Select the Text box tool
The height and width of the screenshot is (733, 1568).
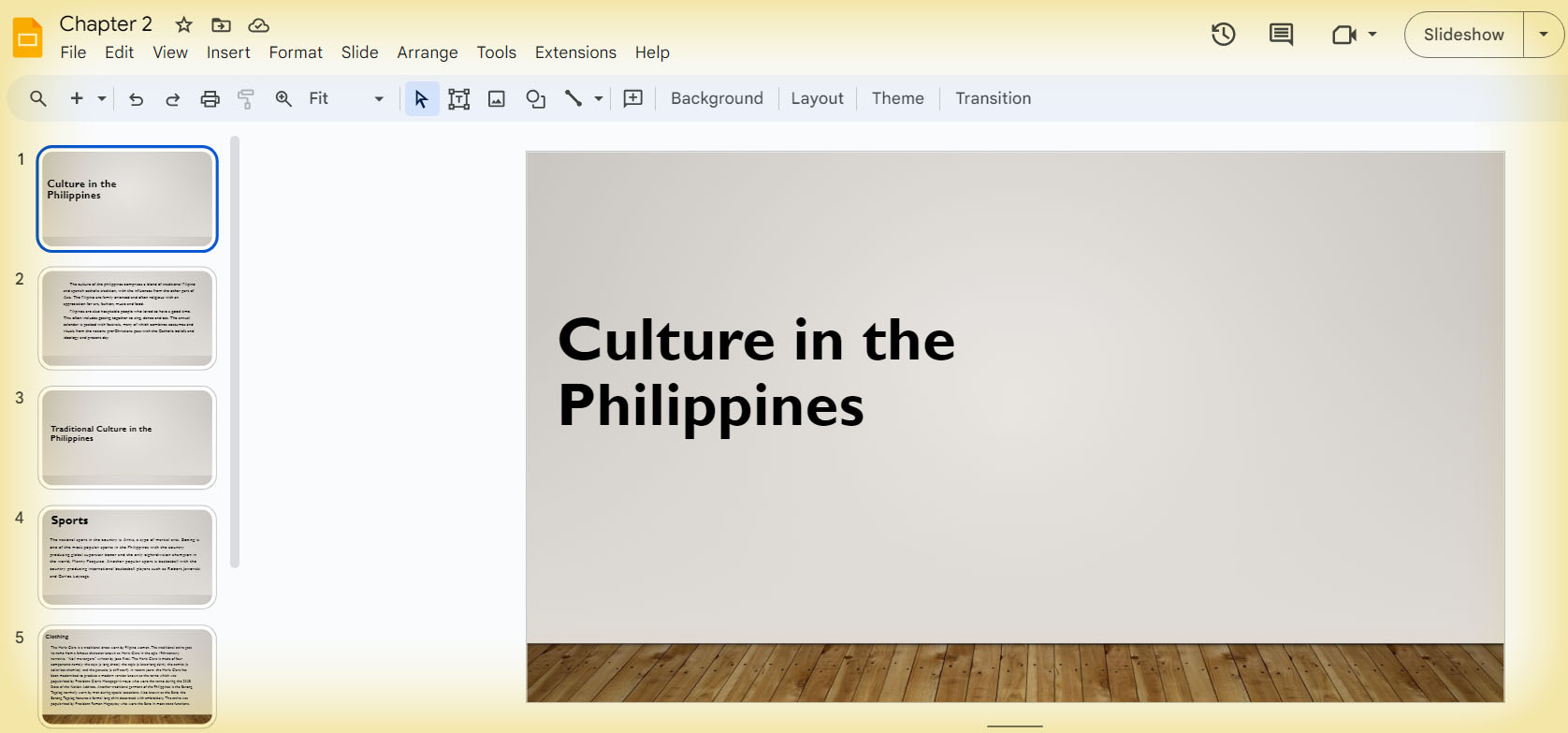click(458, 99)
